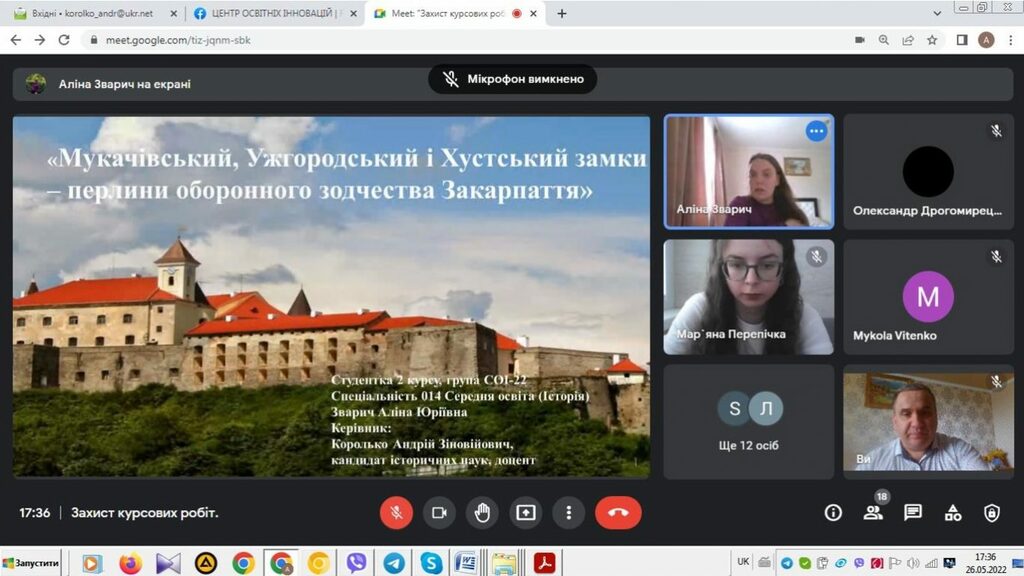Image resolution: width=1024 pixels, height=576 pixels.
Task: Open options on Аліна Зварич's video tile
Action: (816, 131)
